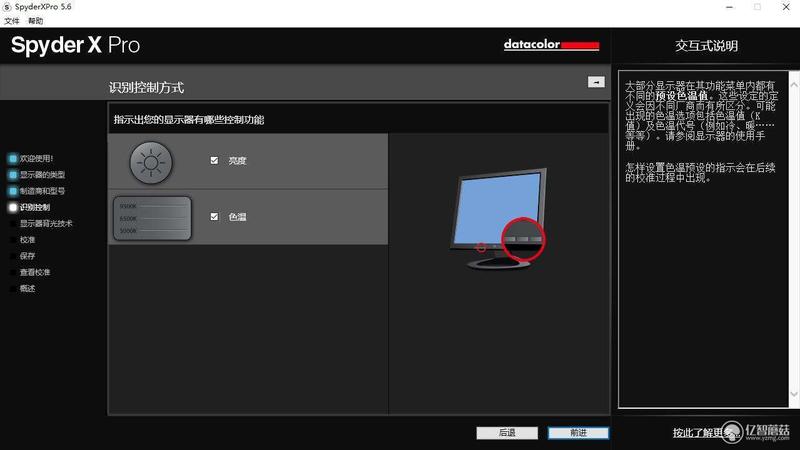Click the SpyderXPro app icon in title bar
Viewport: 800px width, 450px height.
pos(7,7)
